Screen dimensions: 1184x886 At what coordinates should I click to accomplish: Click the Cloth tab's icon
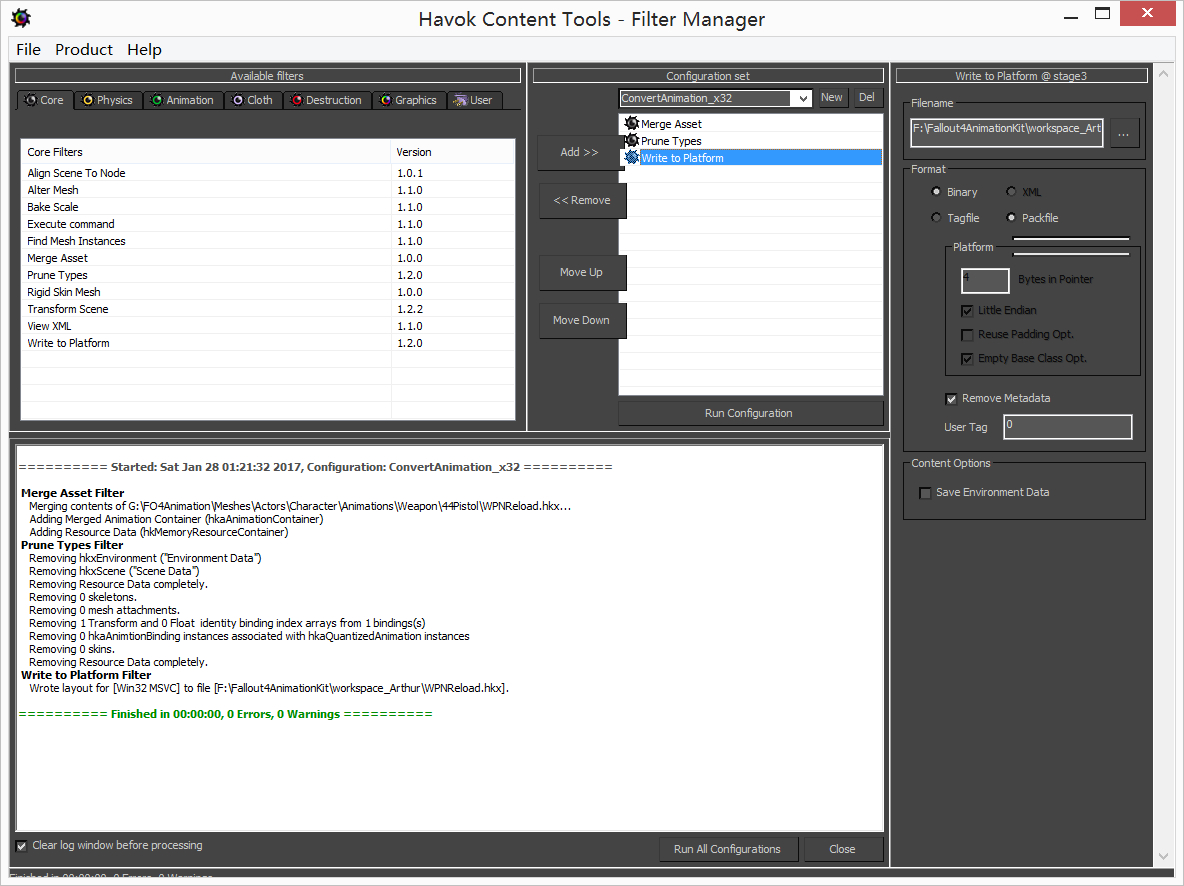238,100
